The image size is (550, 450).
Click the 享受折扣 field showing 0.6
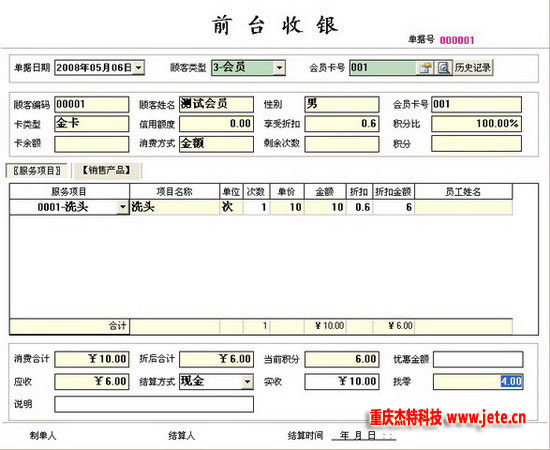pos(342,124)
